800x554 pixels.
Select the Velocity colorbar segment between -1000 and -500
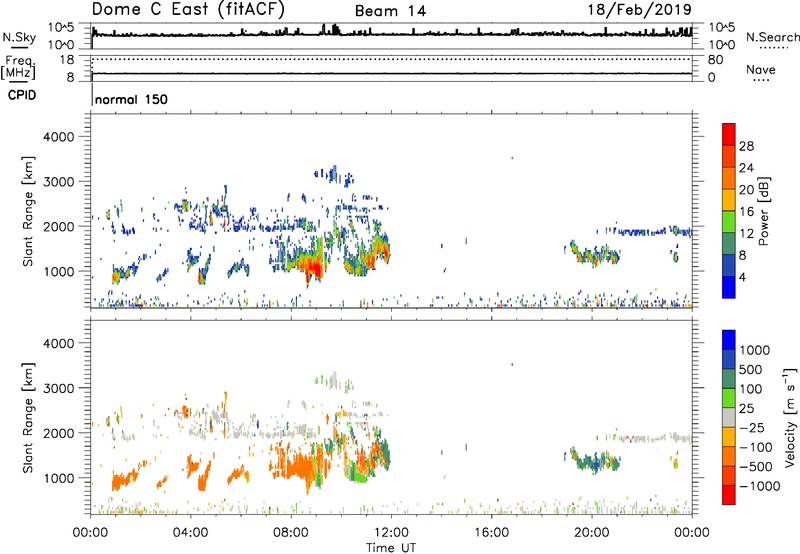pos(729,475)
